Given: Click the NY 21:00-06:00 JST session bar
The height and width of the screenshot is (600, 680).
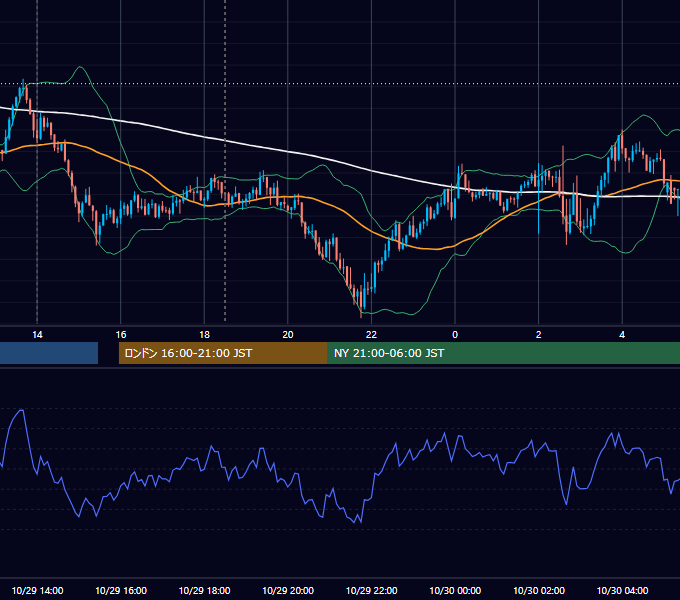Looking at the screenshot, I should point(503,353).
